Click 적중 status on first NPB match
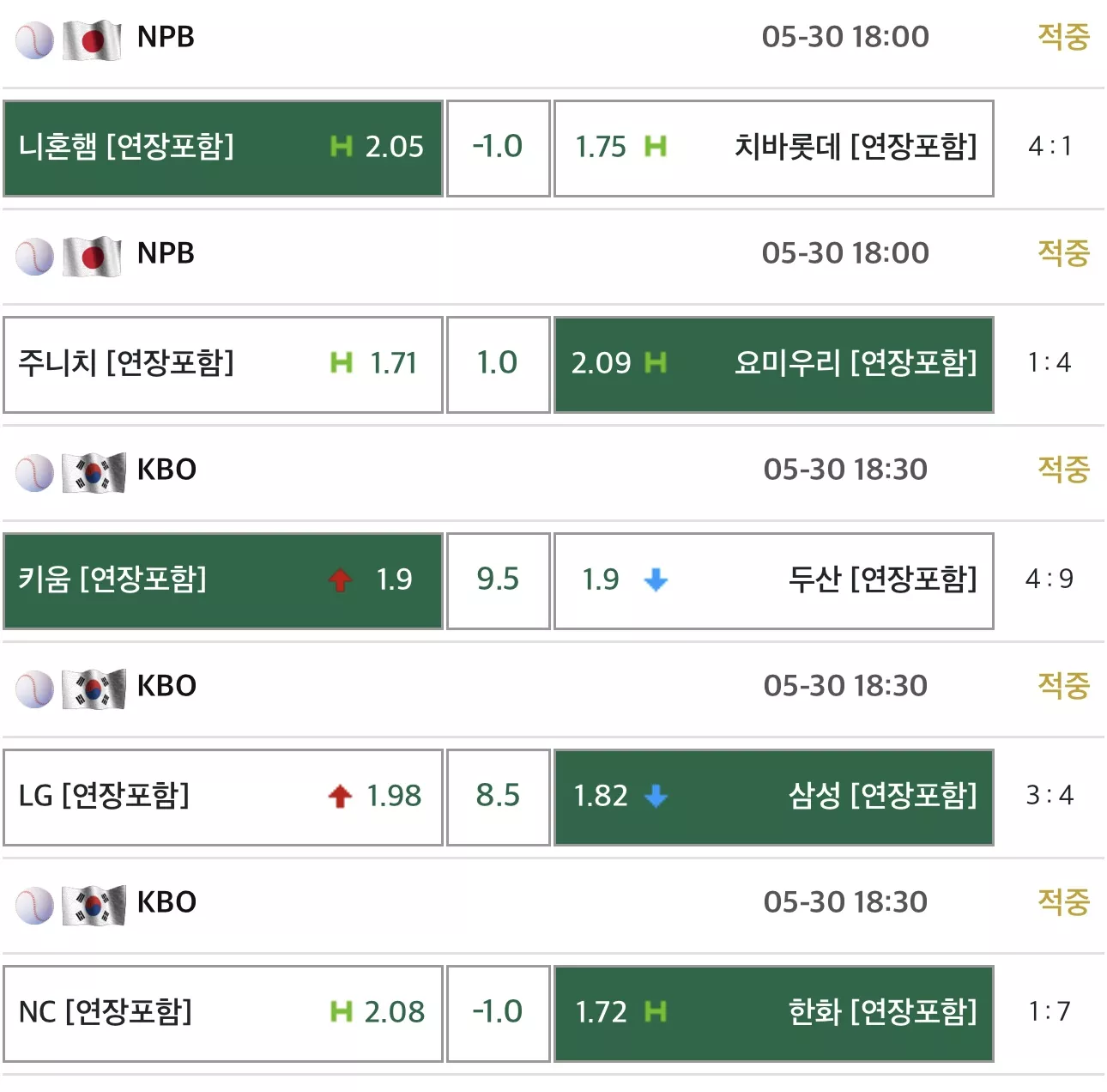Screen dimensions: 1107x1092 click(1063, 37)
